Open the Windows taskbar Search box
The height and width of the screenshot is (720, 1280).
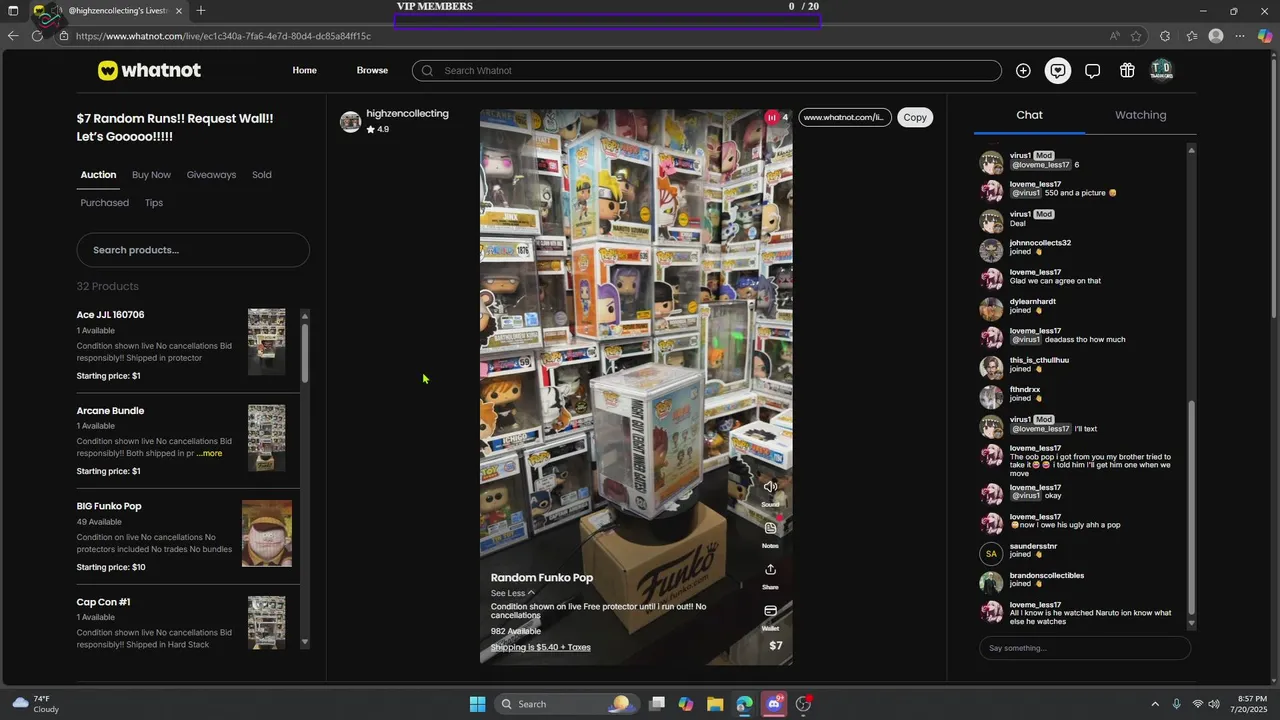click(x=566, y=704)
